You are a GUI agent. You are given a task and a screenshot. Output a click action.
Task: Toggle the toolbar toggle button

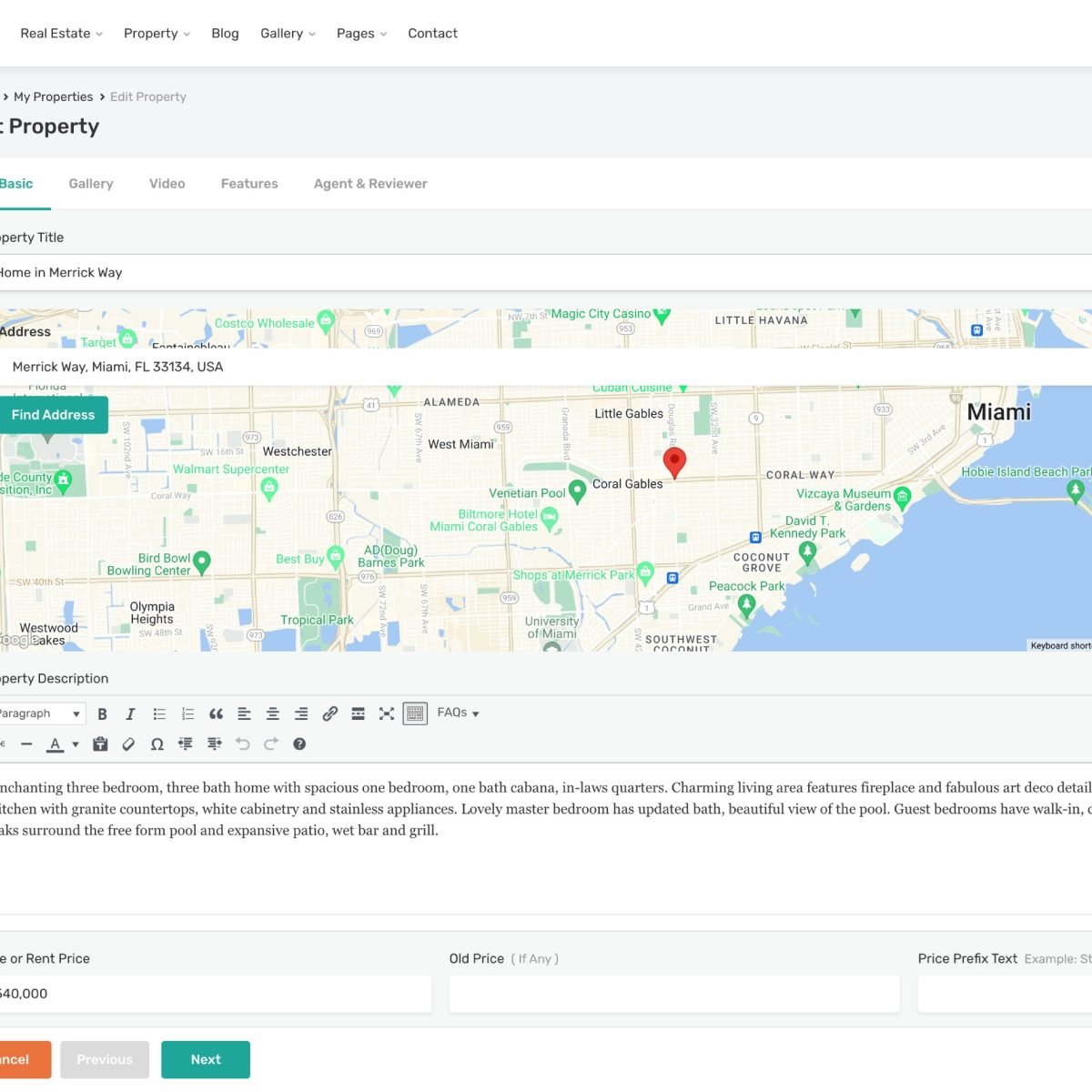(x=415, y=714)
